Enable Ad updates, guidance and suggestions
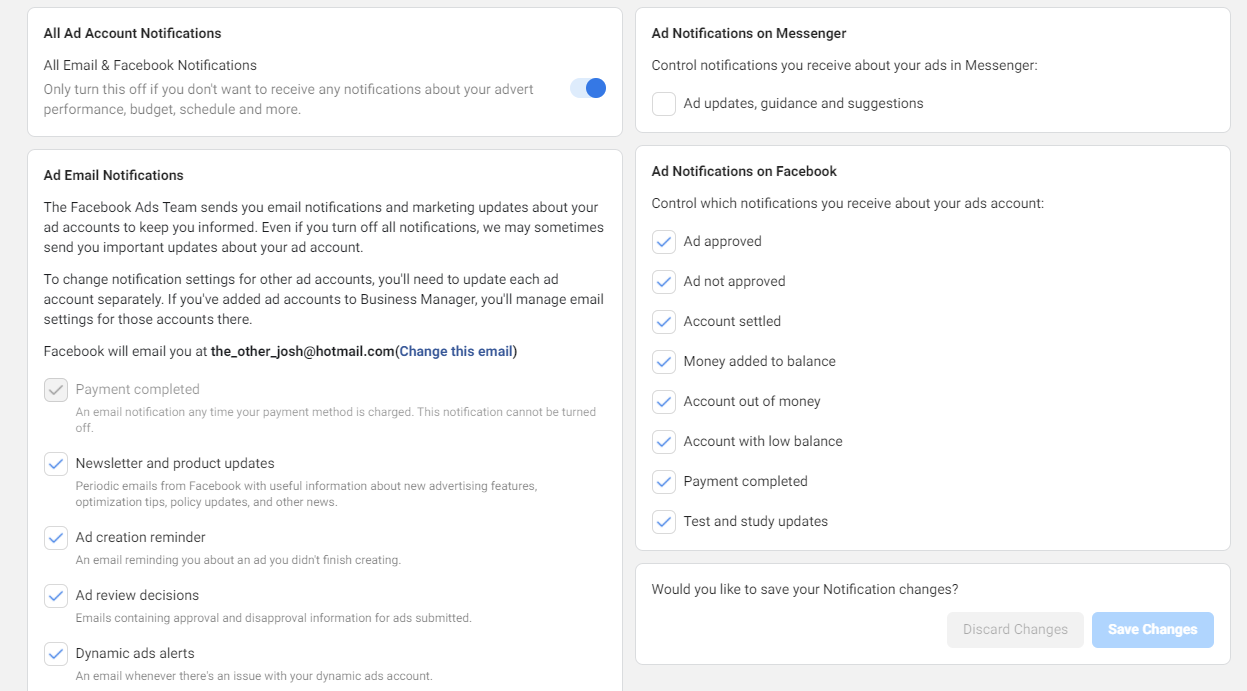 click(663, 103)
